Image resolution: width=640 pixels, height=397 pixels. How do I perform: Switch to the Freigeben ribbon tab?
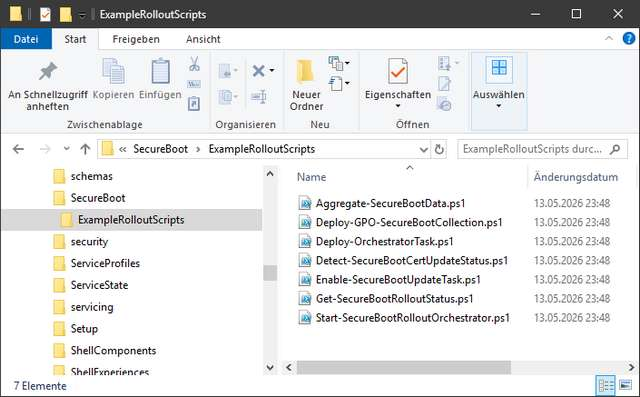[136, 39]
